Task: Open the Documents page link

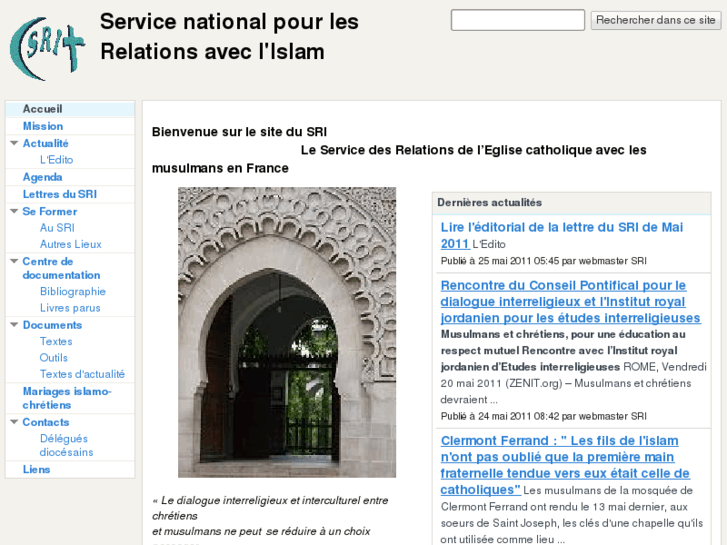Action: pyautogui.click(x=52, y=325)
